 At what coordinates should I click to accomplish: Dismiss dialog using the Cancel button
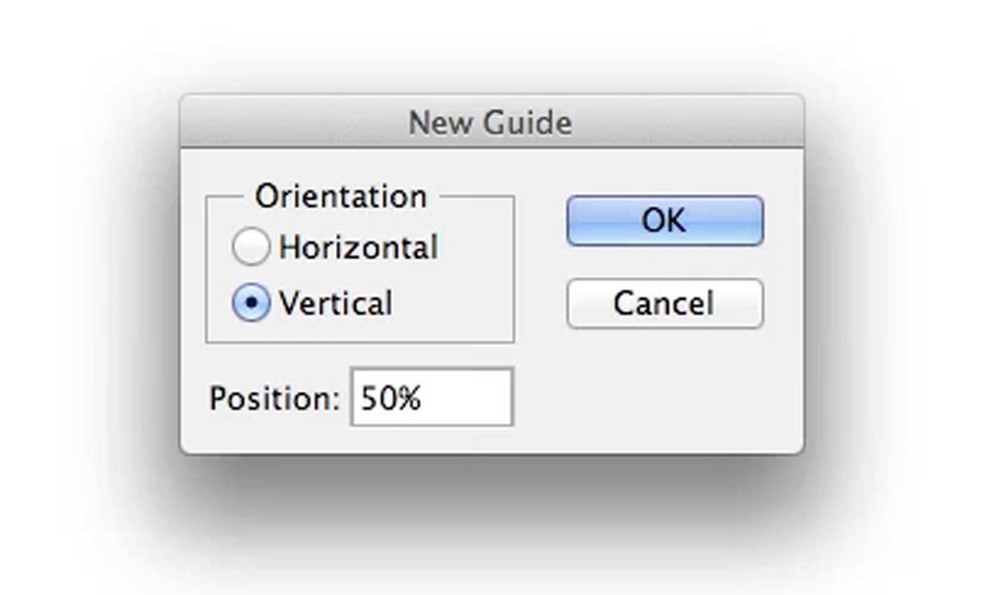click(x=664, y=304)
